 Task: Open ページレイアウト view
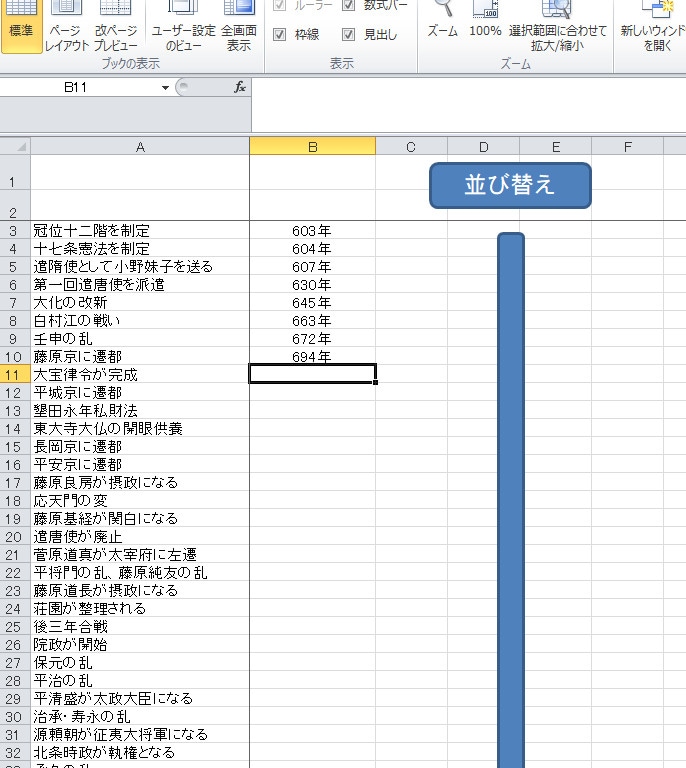point(66,25)
